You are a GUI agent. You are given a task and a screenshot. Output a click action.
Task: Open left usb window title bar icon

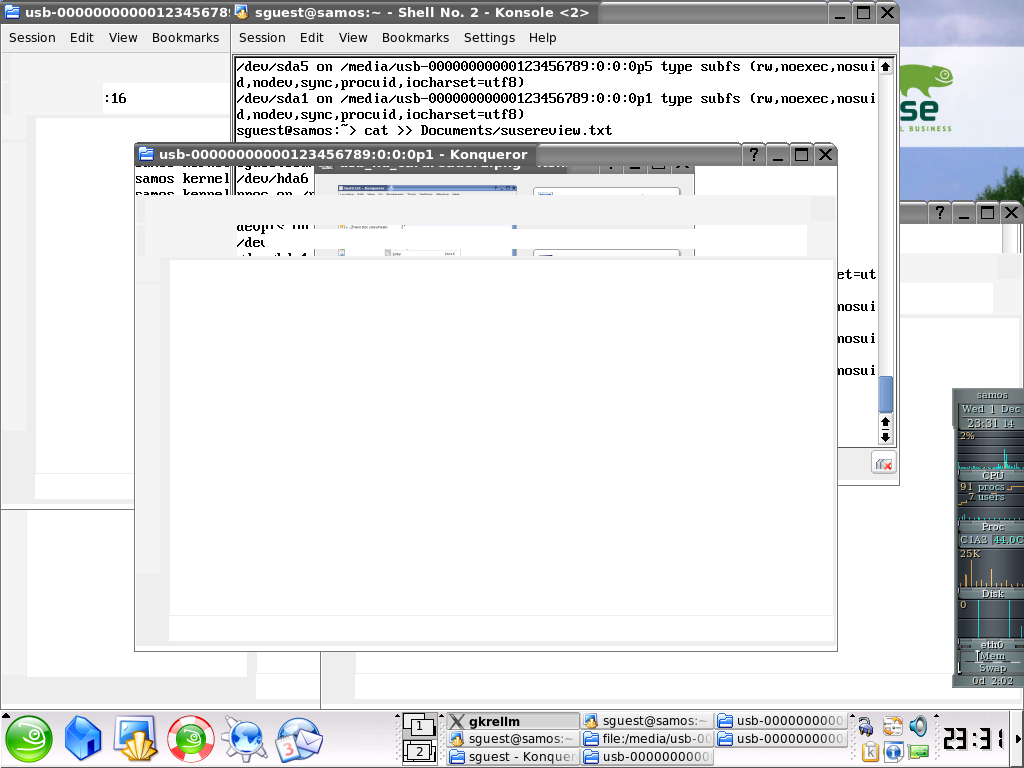pos(12,12)
